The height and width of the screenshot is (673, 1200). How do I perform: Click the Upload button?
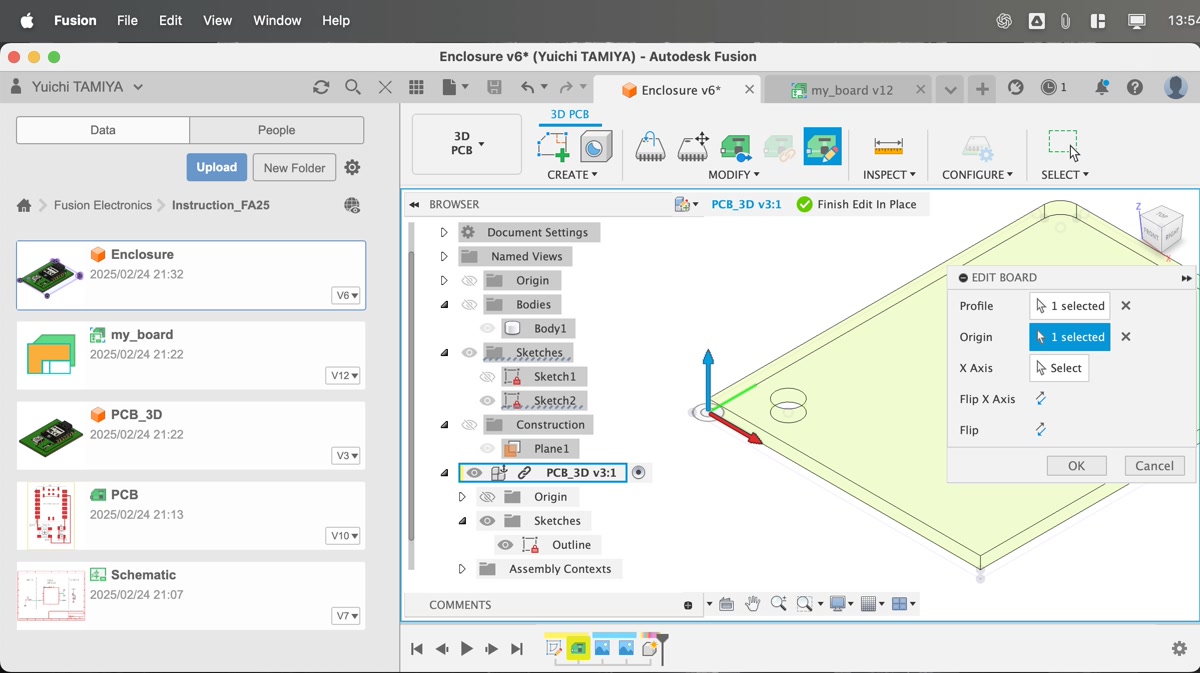coord(216,167)
